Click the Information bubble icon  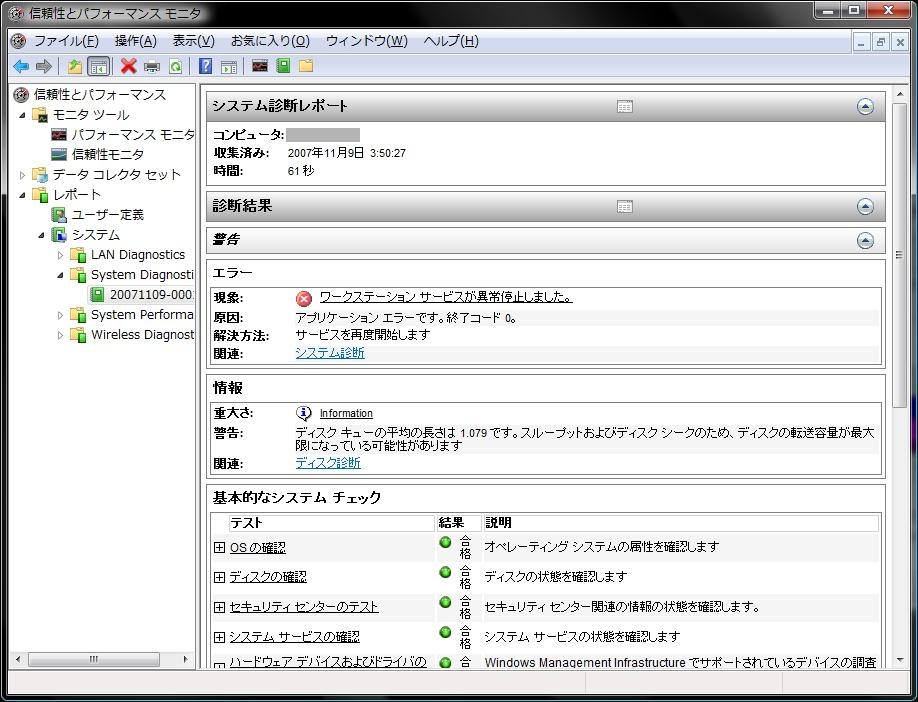pyautogui.click(x=303, y=413)
